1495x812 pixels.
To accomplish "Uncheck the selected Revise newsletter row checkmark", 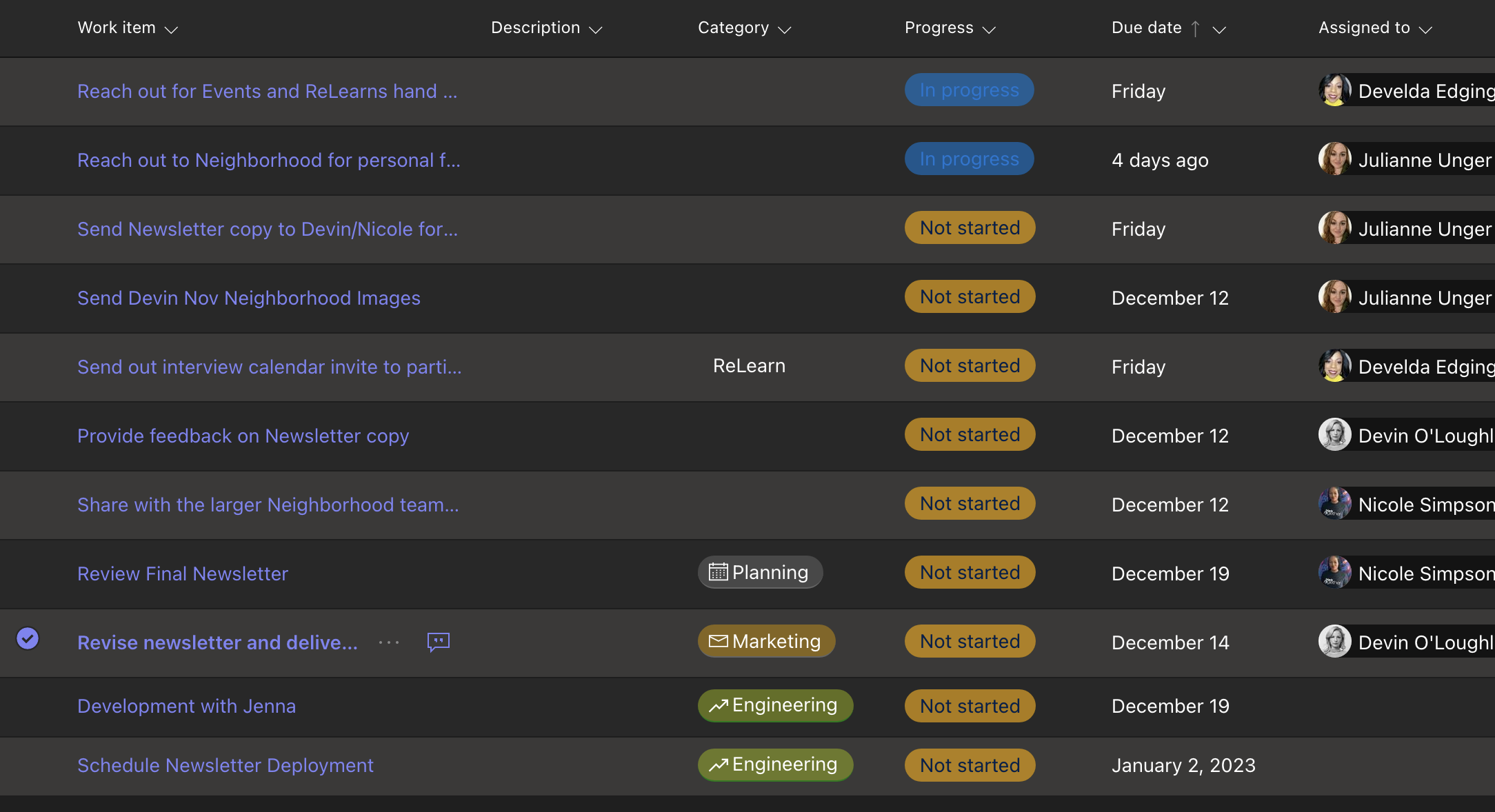I will [28, 639].
